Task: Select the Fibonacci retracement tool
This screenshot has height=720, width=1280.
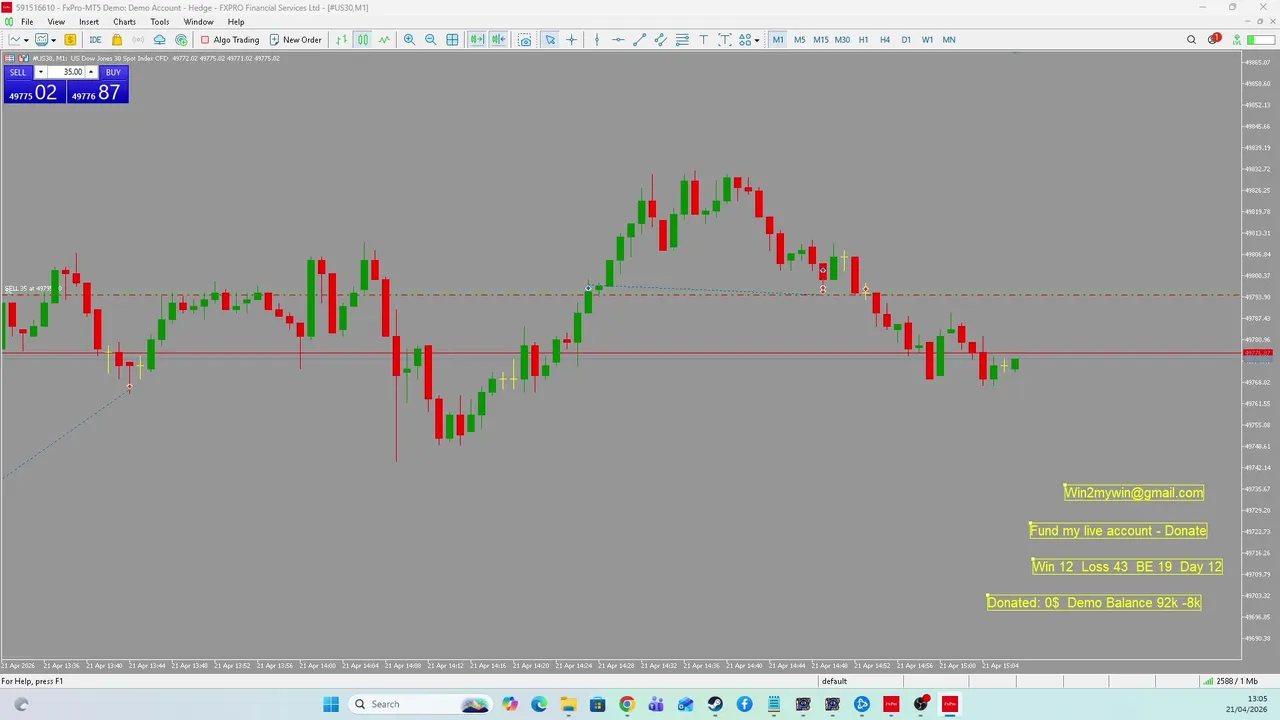Action: (682, 40)
